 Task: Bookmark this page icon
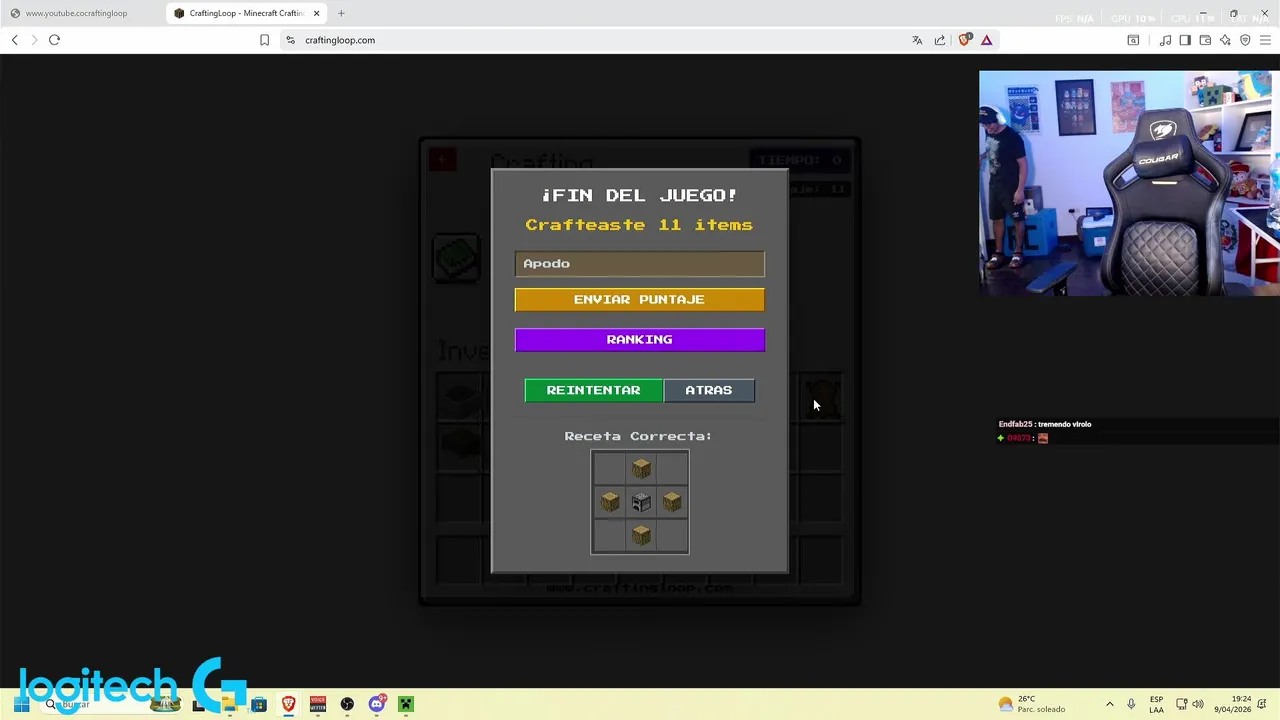264,40
